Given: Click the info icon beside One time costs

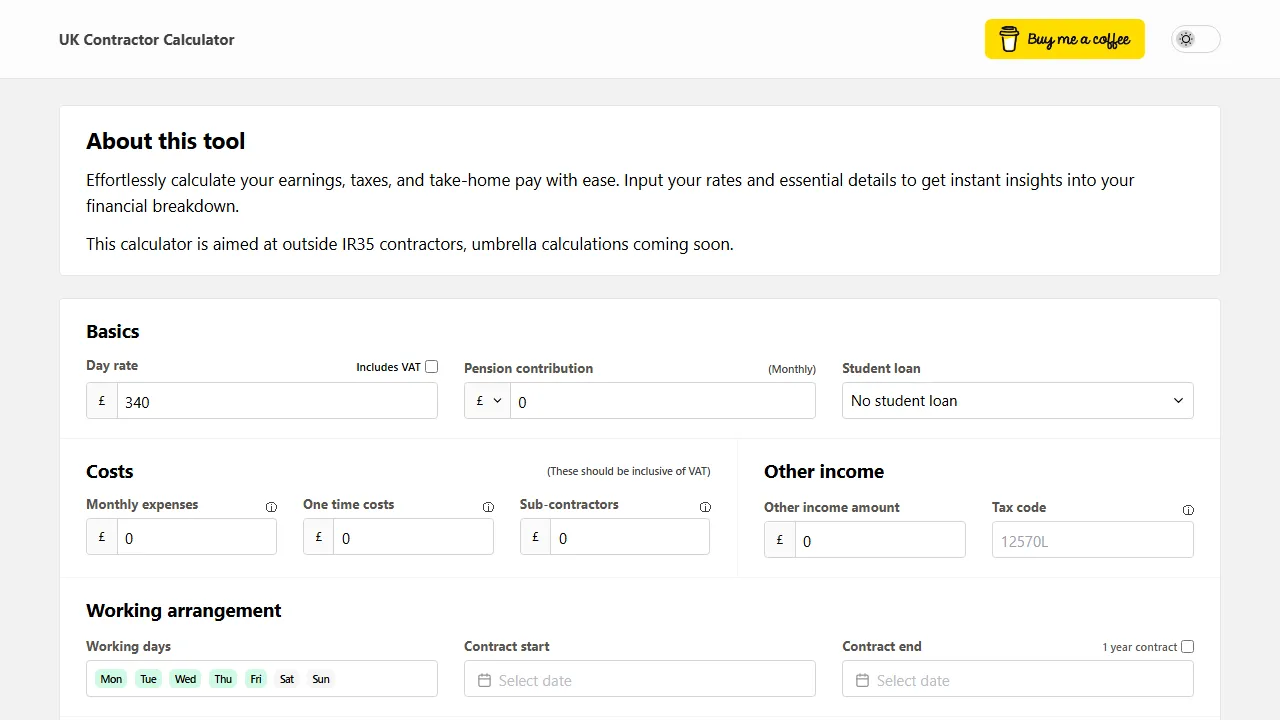Looking at the screenshot, I should coord(488,506).
